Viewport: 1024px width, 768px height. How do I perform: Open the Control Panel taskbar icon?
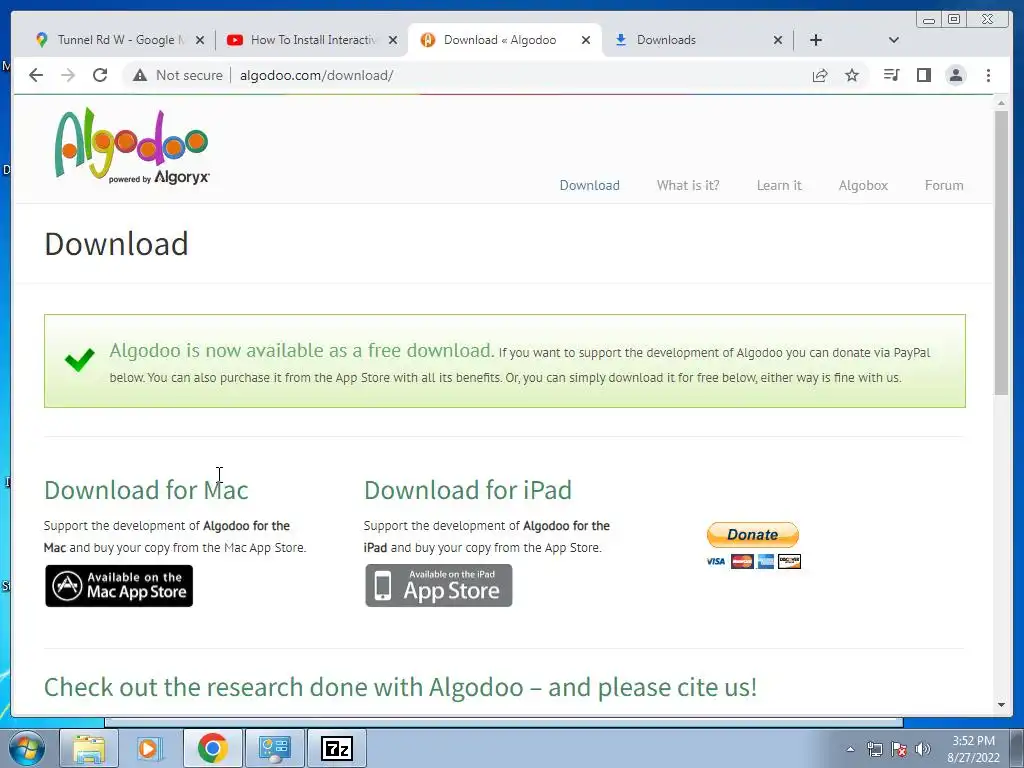(x=274, y=748)
